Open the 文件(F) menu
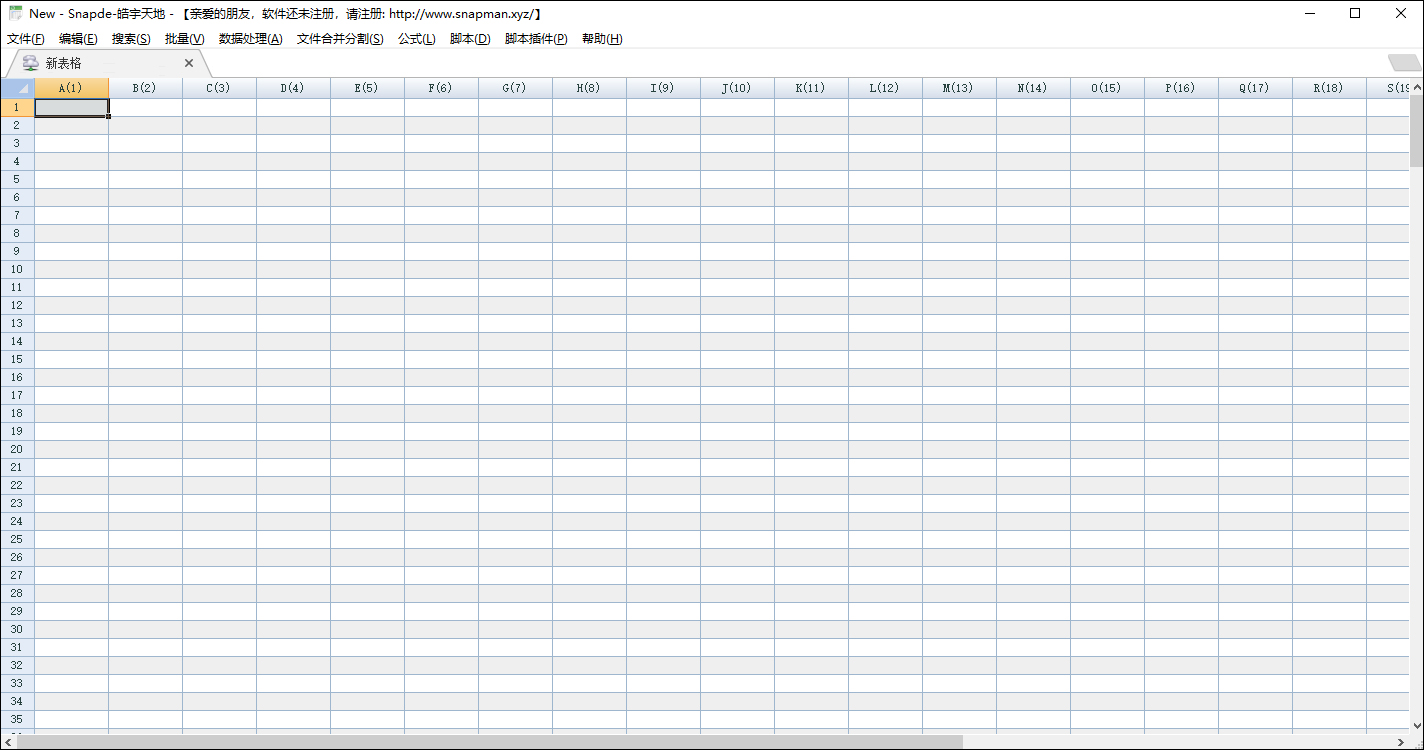Viewport: 1424px width, 750px height. 26,39
